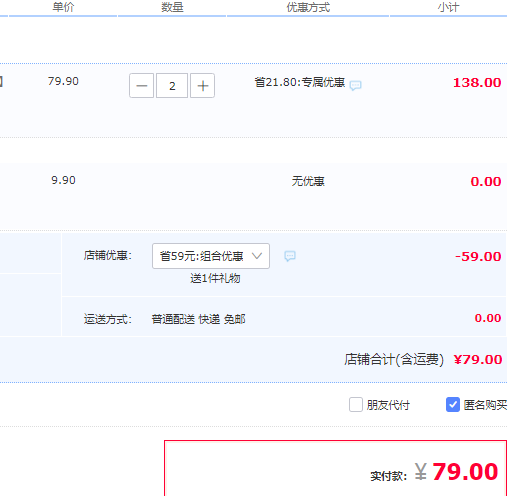Click the quantity input showing 2
The height and width of the screenshot is (496, 527).
172,86
